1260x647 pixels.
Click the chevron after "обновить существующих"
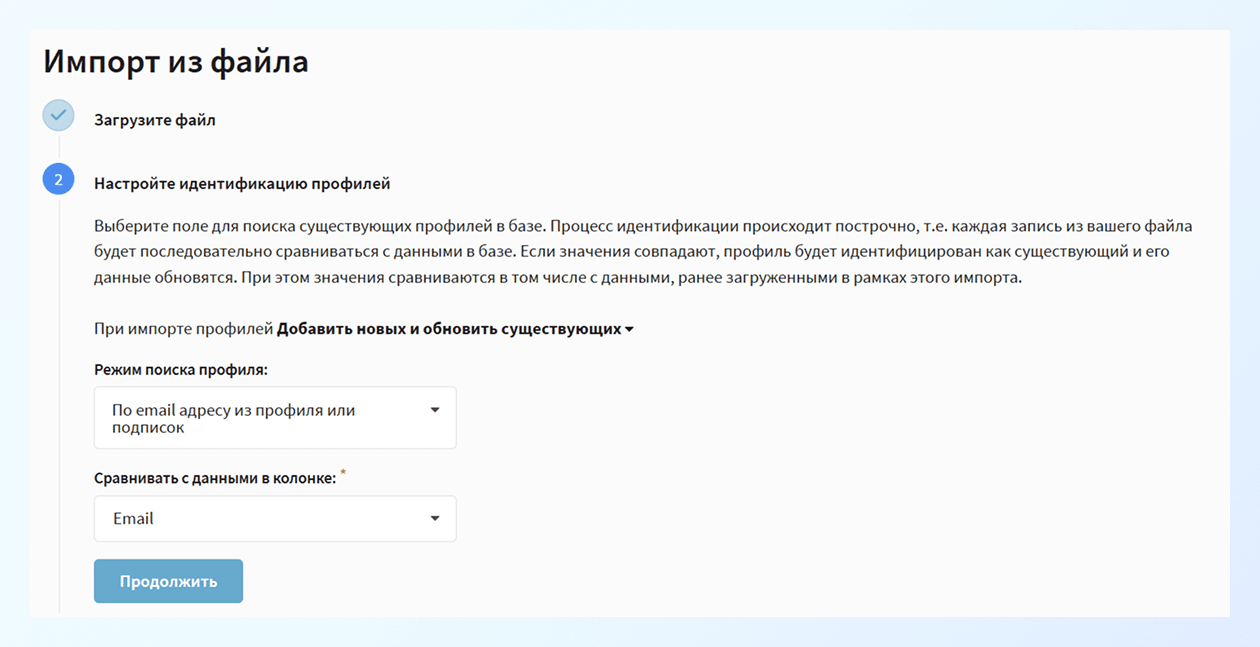click(x=630, y=327)
